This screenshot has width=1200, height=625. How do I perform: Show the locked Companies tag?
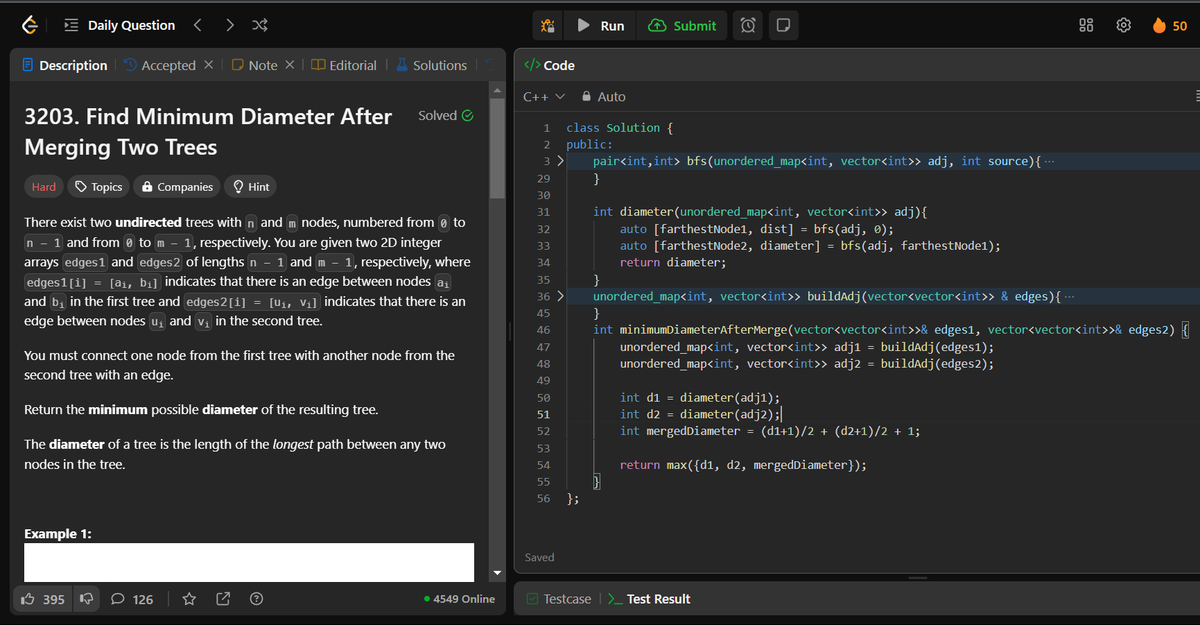pos(177,187)
